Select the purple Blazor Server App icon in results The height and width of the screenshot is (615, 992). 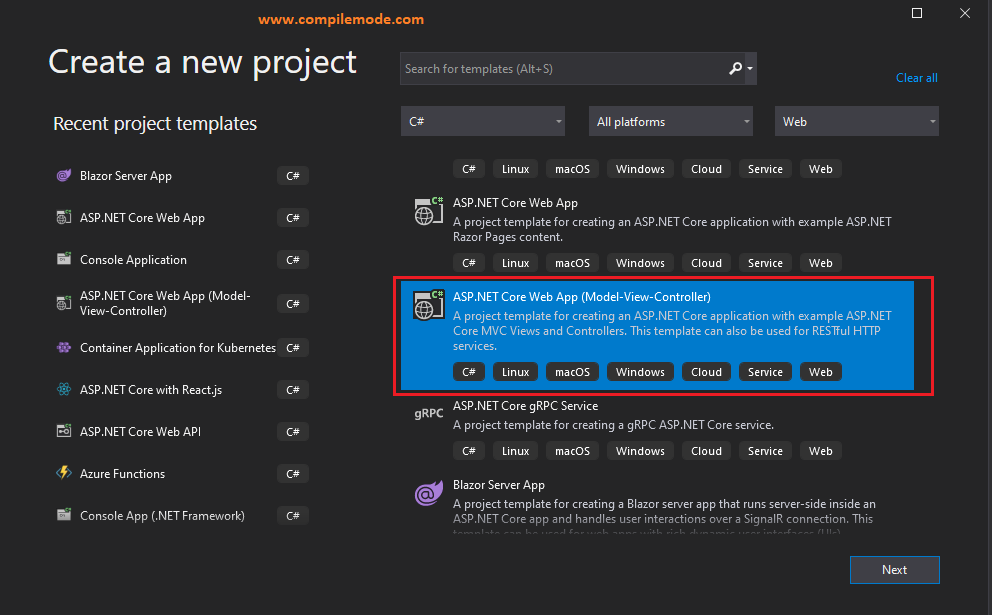click(428, 493)
